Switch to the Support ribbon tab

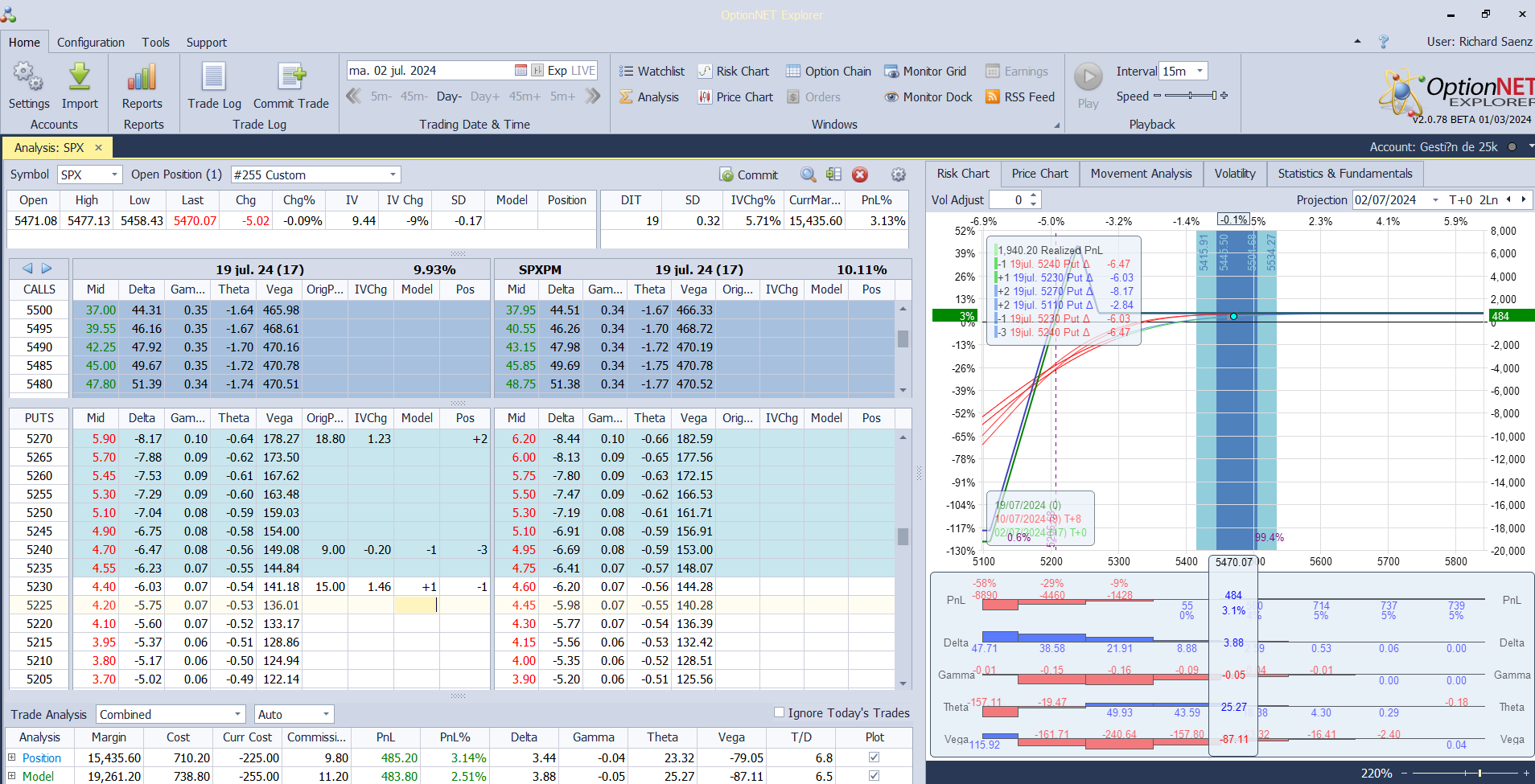tap(207, 43)
